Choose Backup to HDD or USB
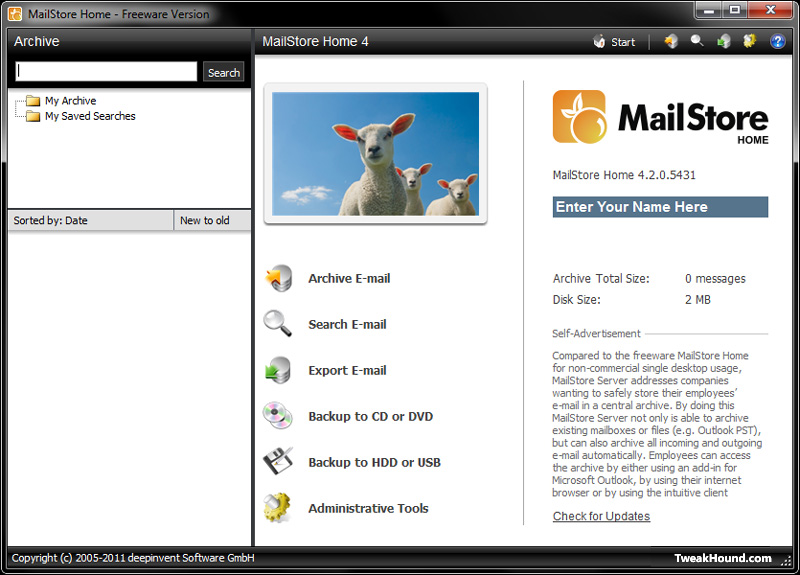Viewport: 800px width, 575px height. pos(374,462)
